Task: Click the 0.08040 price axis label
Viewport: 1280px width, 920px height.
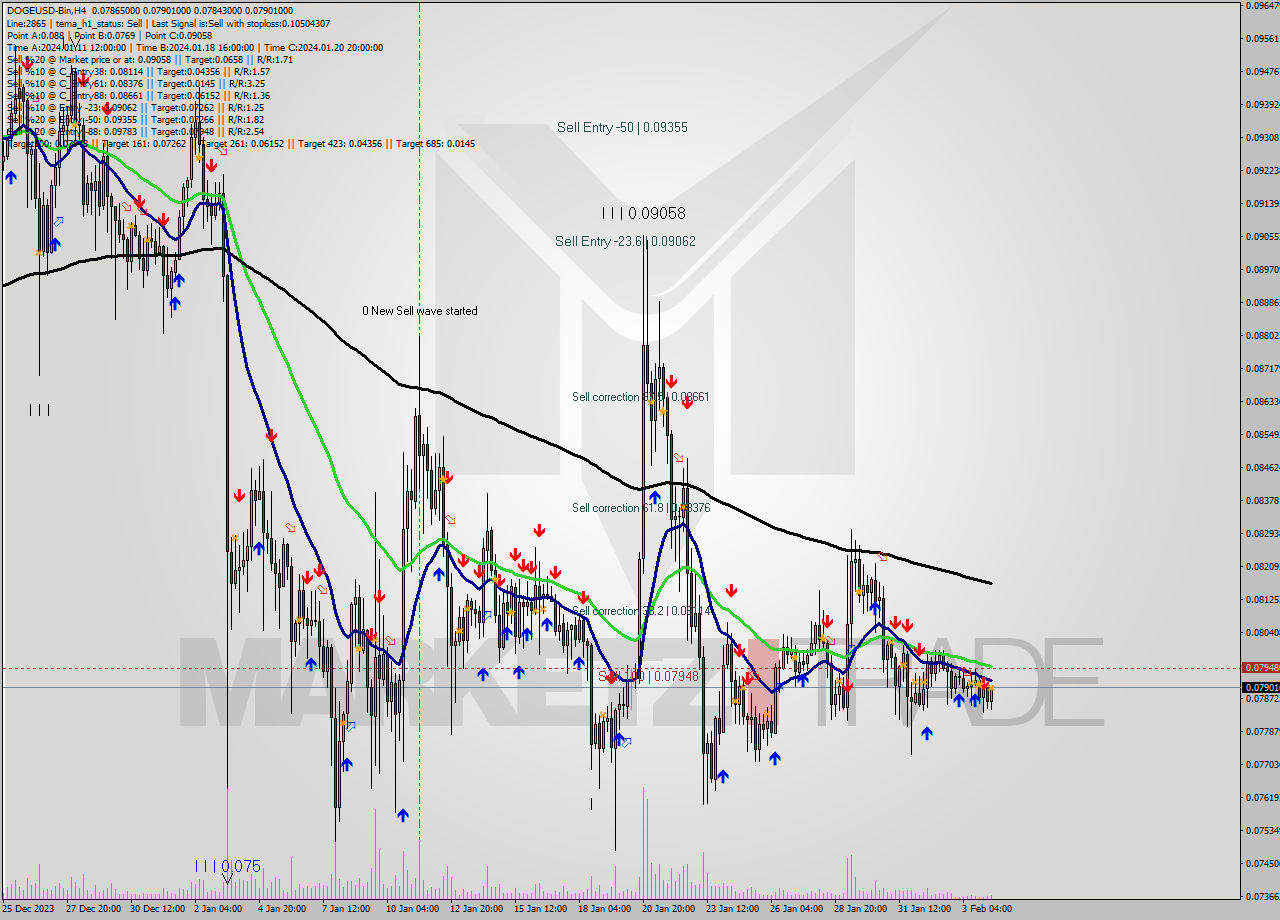Action: (1261, 632)
